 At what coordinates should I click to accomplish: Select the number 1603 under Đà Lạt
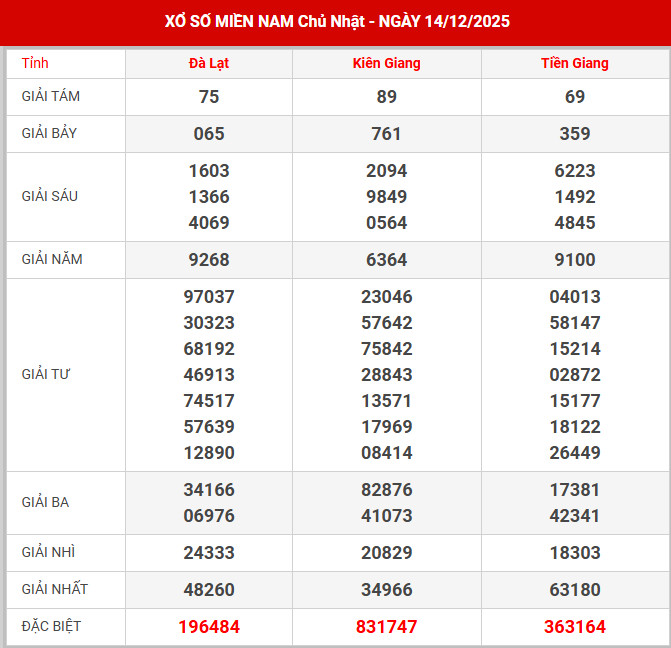click(x=209, y=171)
